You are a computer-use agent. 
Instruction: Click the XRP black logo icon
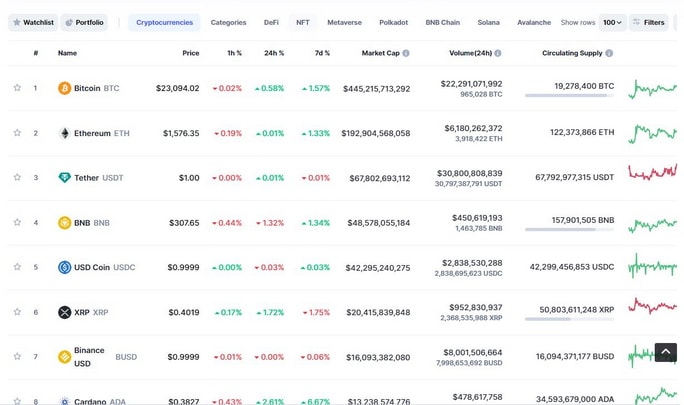(65, 312)
